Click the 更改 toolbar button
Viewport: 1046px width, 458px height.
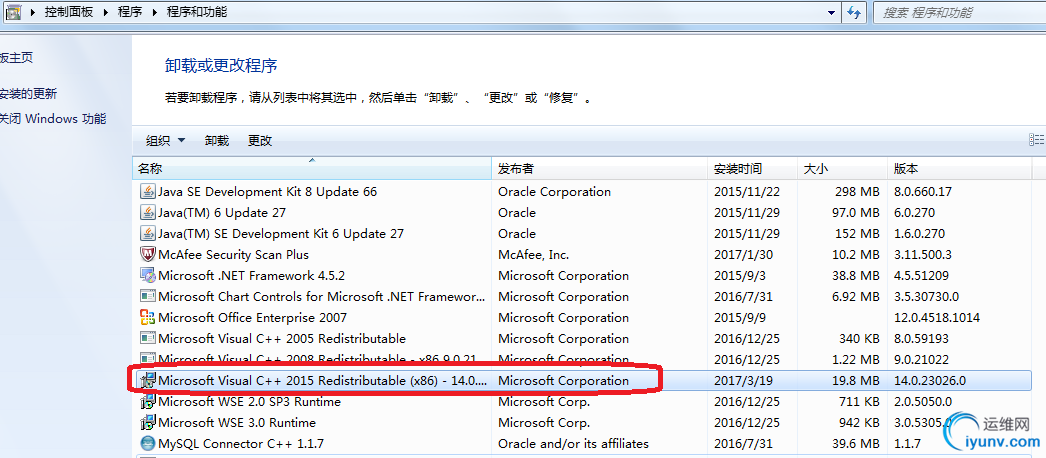(260, 141)
